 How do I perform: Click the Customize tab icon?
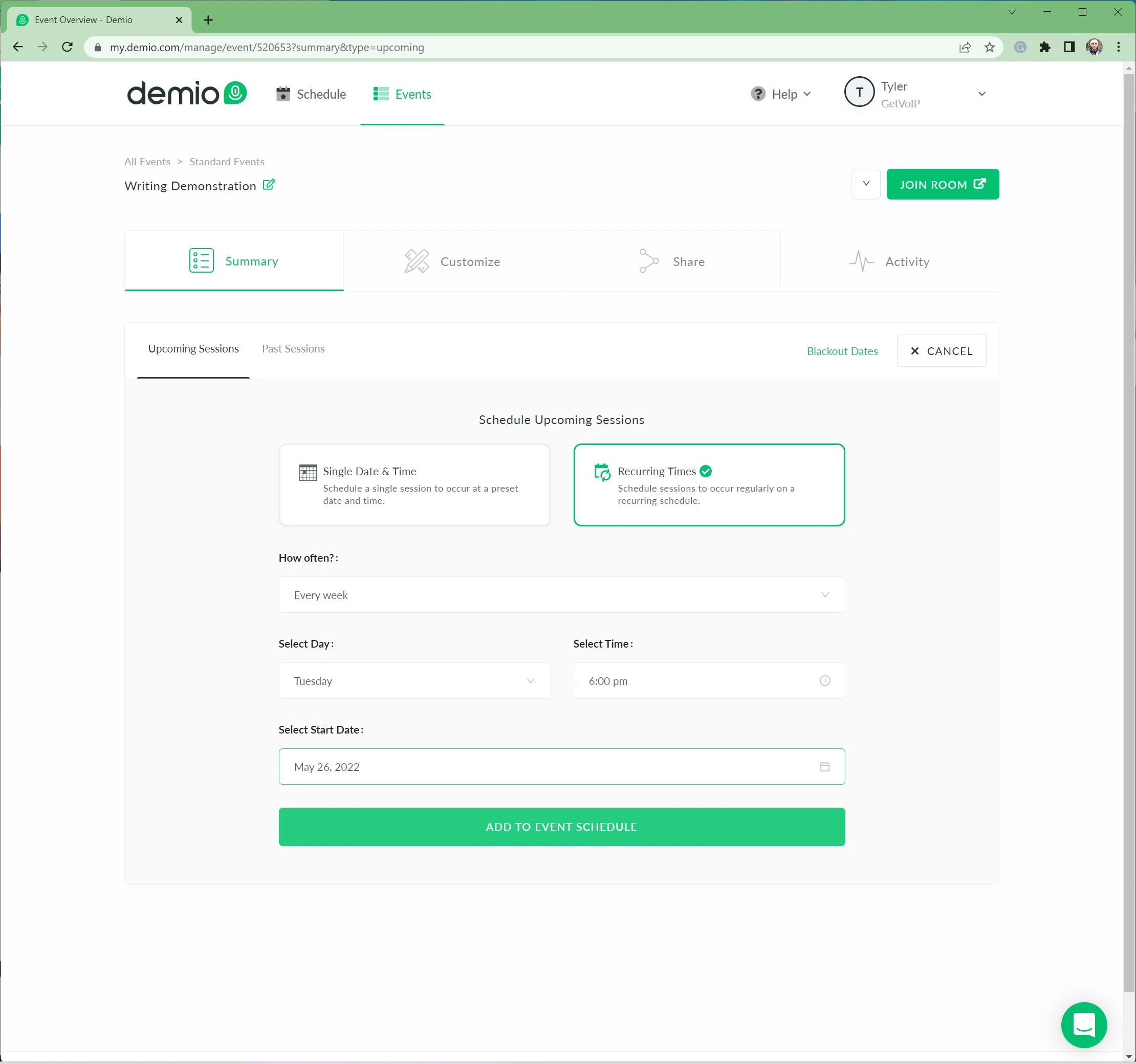417,261
